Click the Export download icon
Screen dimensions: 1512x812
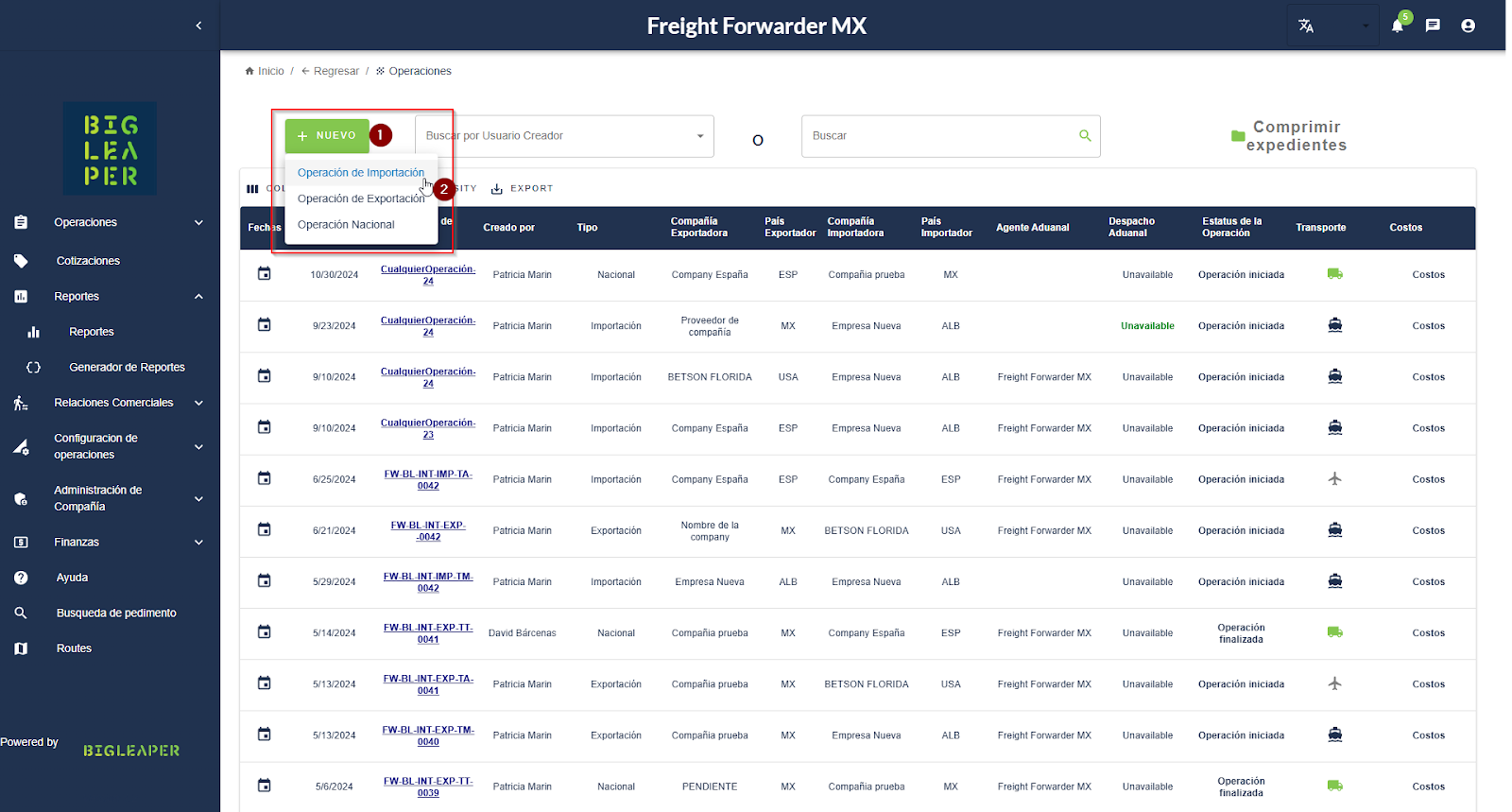point(497,189)
